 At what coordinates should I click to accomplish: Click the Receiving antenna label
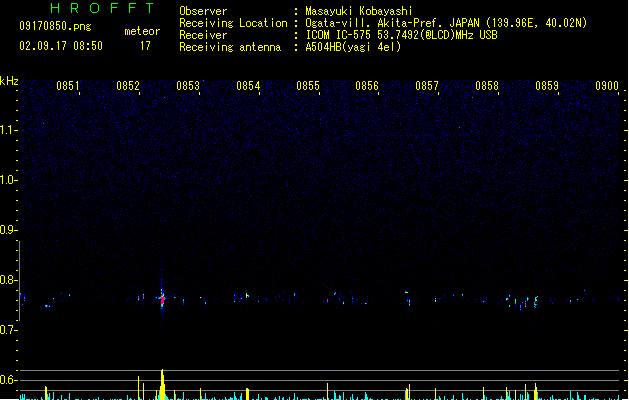pyautogui.click(x=230, y=47)
